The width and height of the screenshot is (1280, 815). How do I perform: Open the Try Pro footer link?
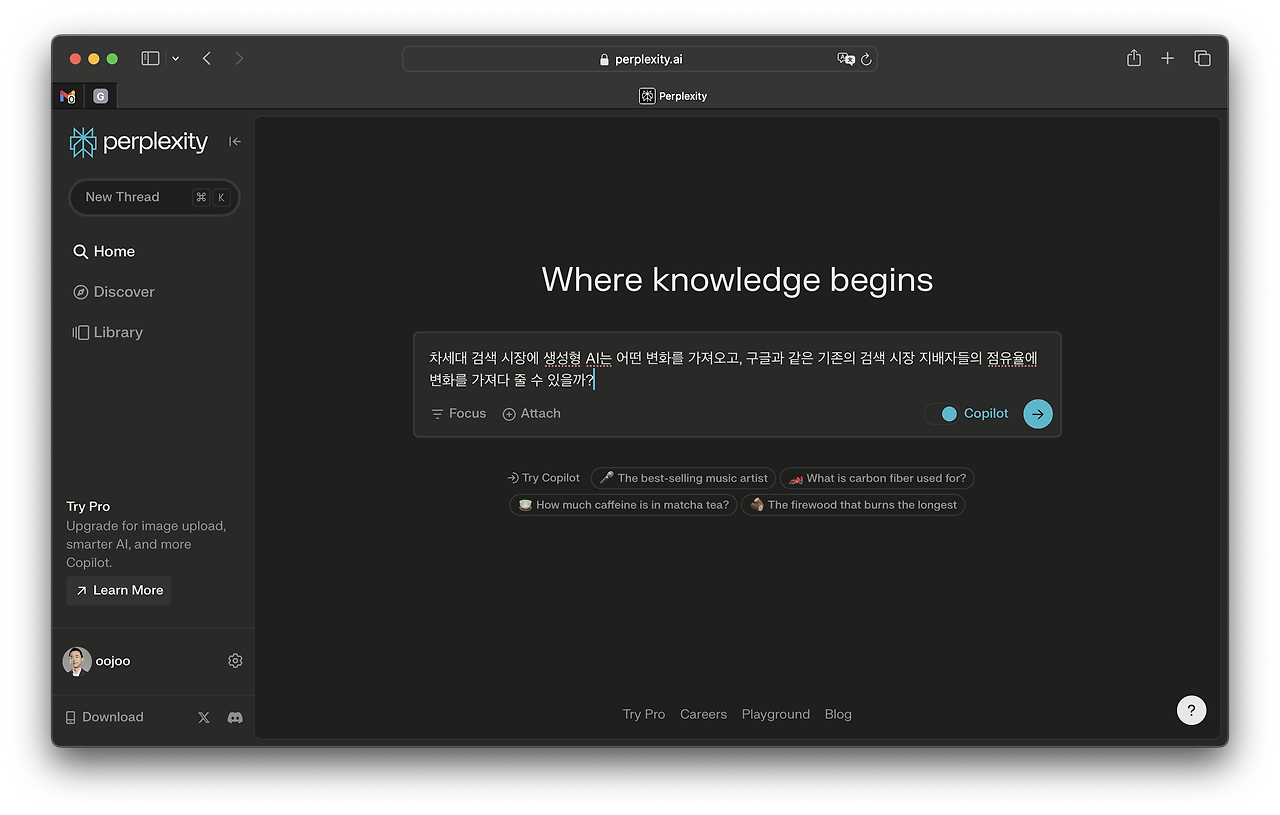(x=644, y=714)
